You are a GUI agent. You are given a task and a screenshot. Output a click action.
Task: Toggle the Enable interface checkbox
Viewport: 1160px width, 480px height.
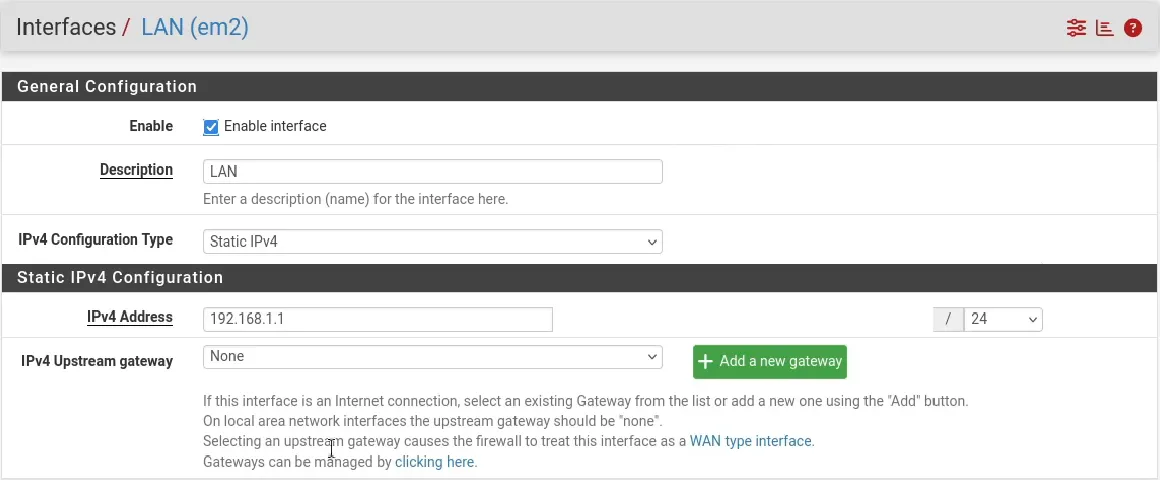[211, 126]
